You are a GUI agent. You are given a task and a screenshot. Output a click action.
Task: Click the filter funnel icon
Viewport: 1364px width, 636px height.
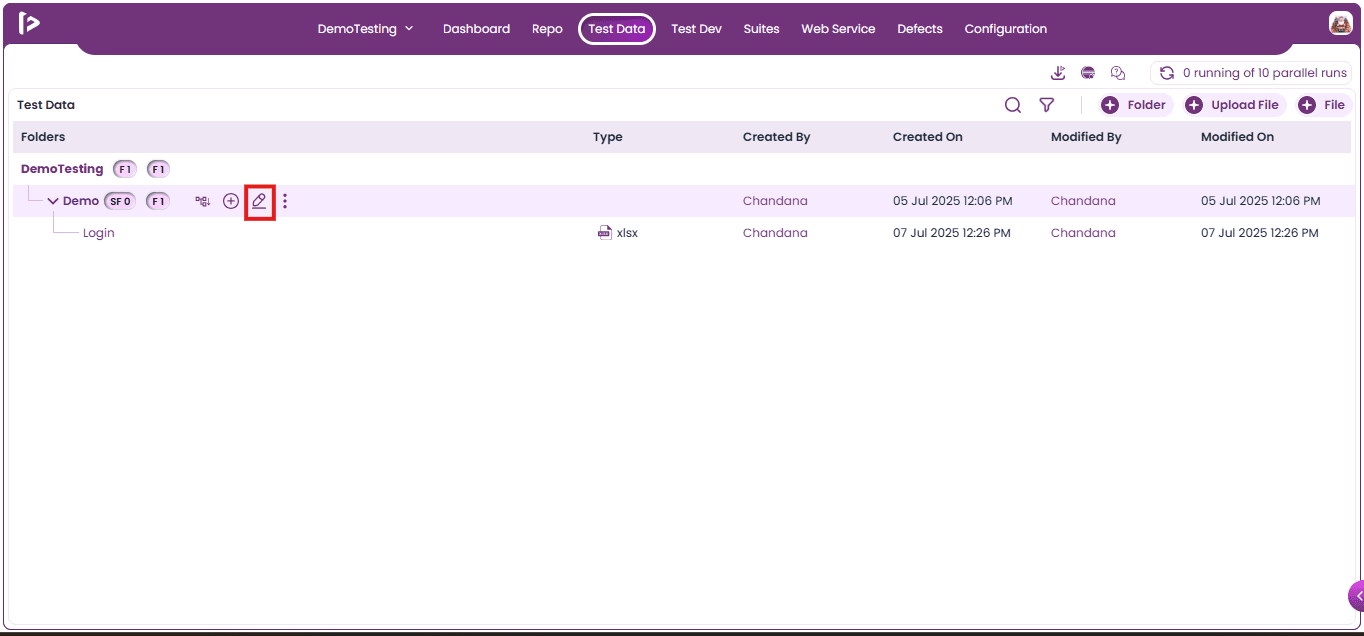tap(1046, 105)
